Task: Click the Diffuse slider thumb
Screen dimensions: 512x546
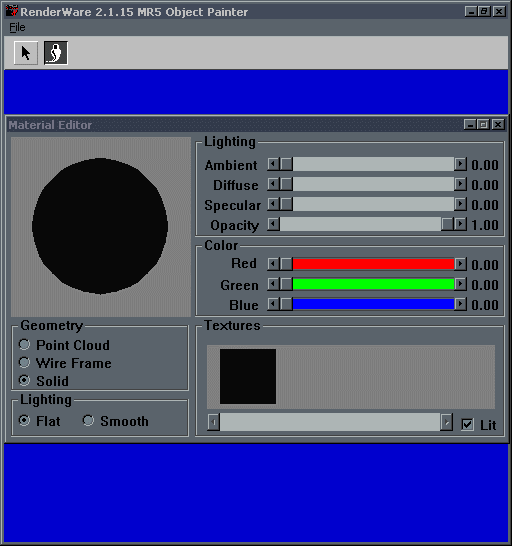Action: tap(286, 184)
